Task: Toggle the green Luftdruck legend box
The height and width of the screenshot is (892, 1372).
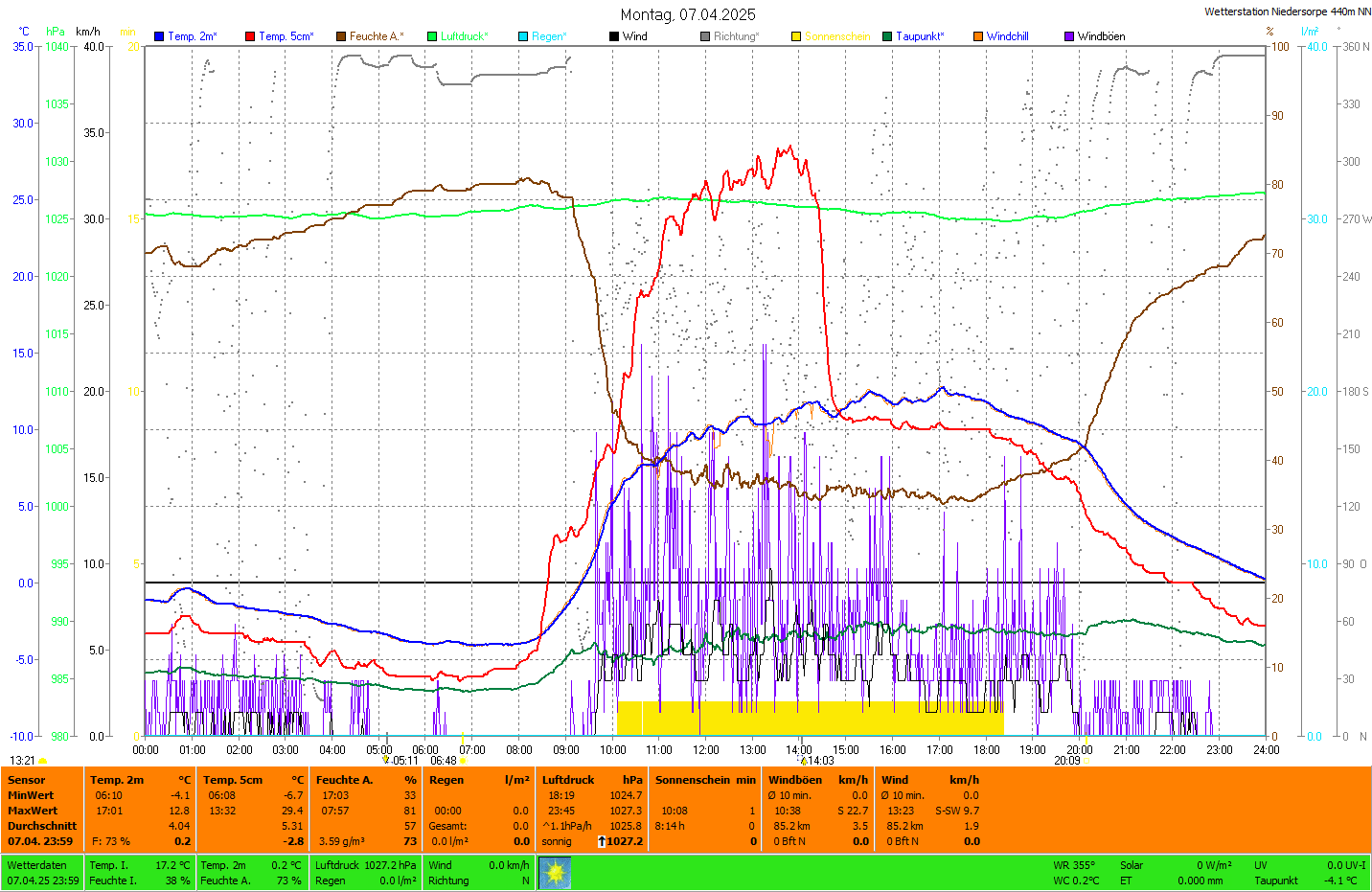Action: click(x=432, y=36)
